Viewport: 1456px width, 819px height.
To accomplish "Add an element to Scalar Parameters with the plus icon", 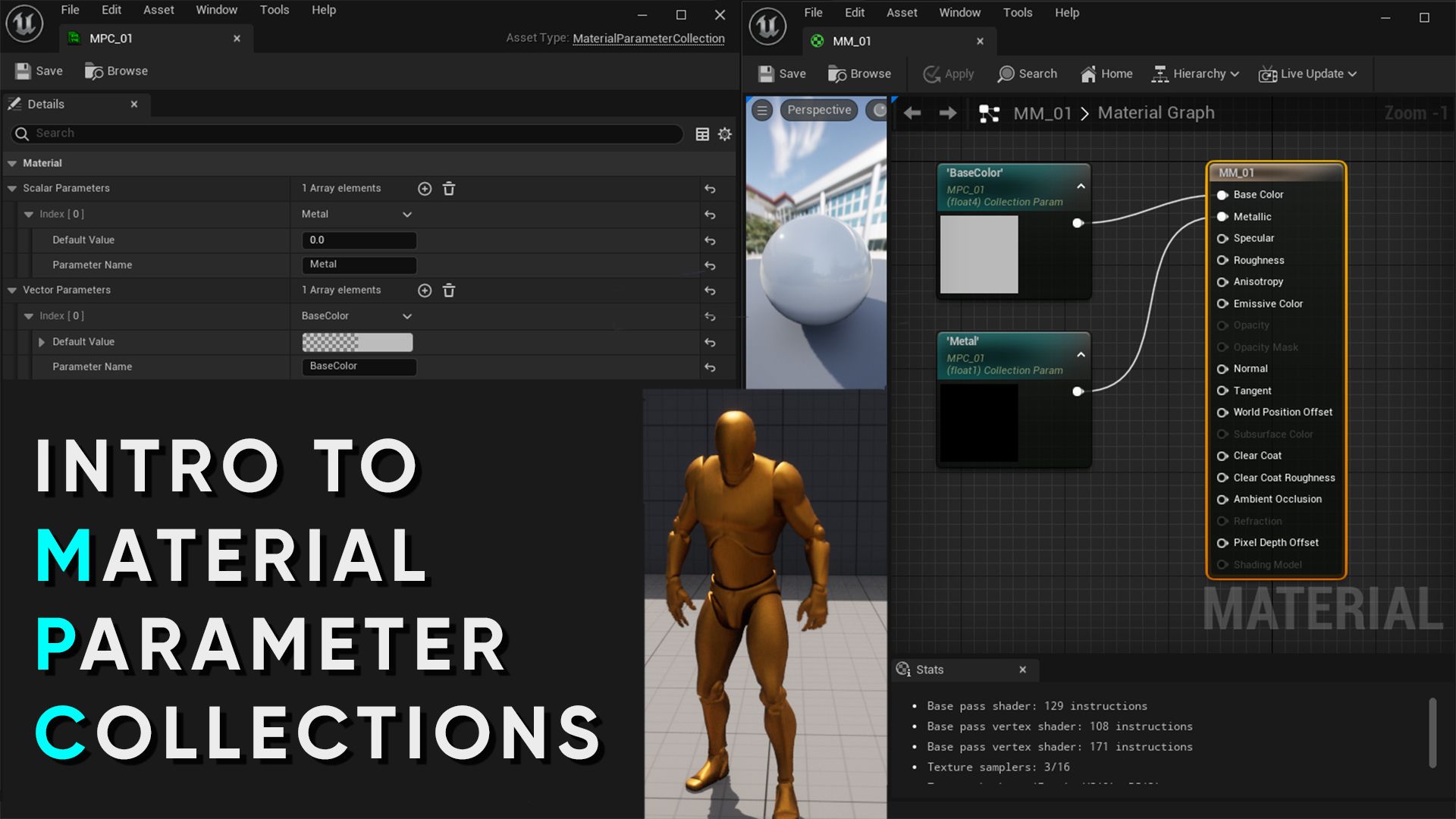I will click(425, 188).
